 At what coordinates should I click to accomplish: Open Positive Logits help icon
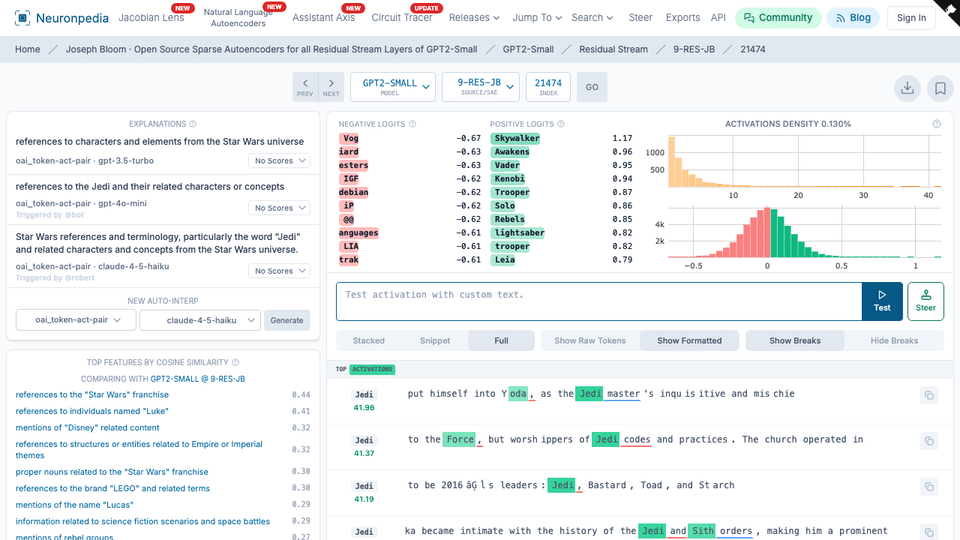[x=561, y=124]
